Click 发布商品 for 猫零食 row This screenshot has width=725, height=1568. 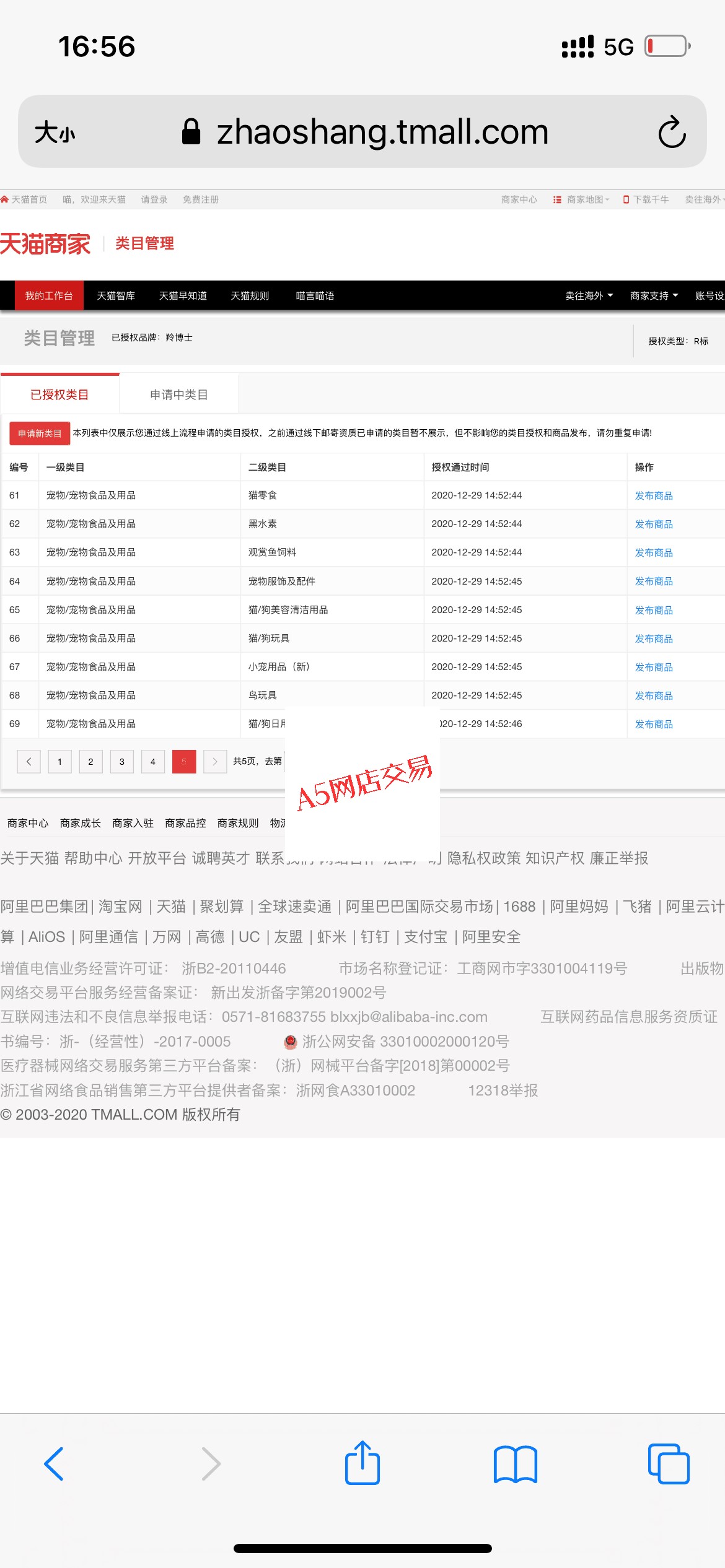(654, 495)
